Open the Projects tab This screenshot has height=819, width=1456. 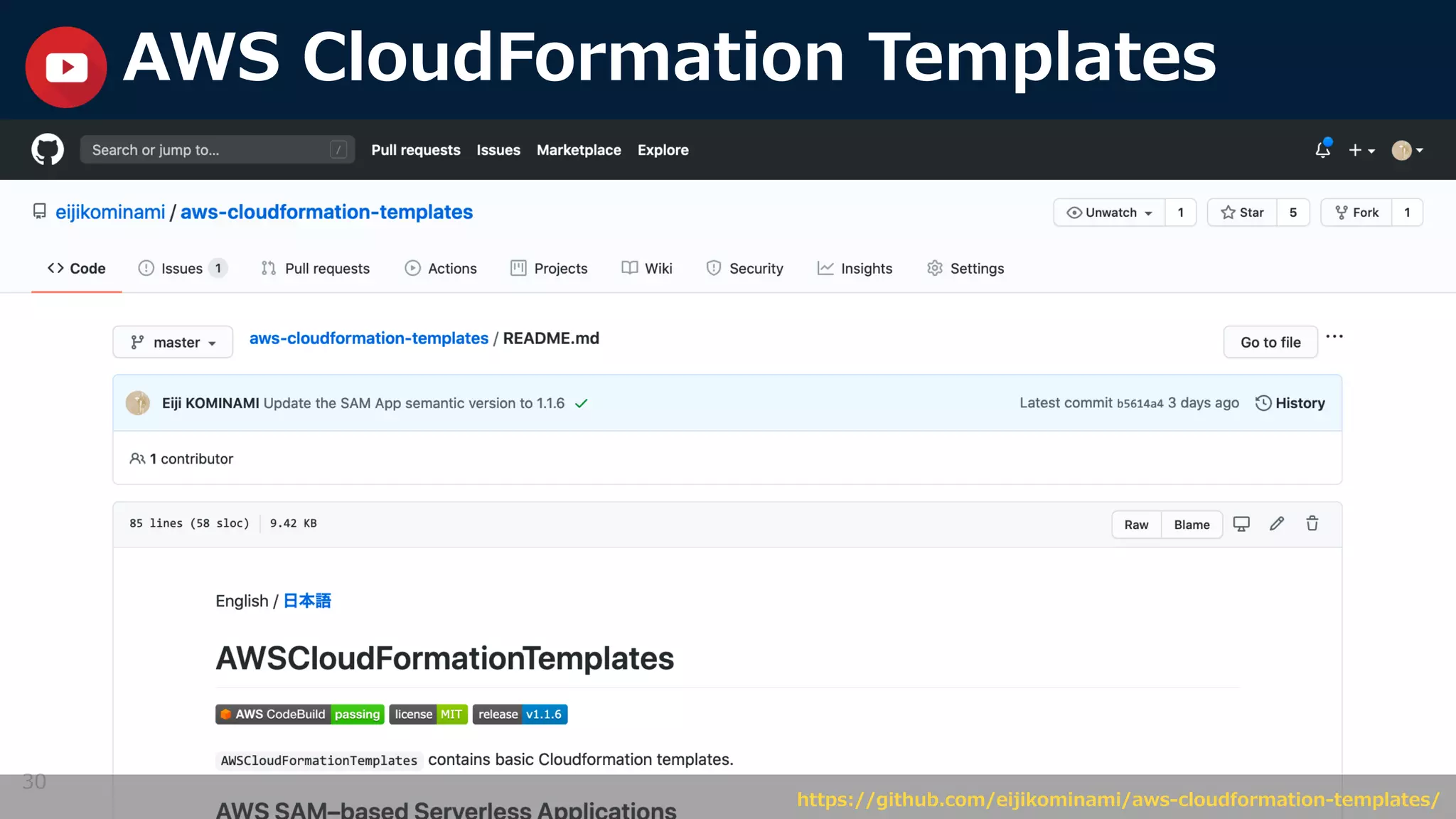(x=549, y=268)
